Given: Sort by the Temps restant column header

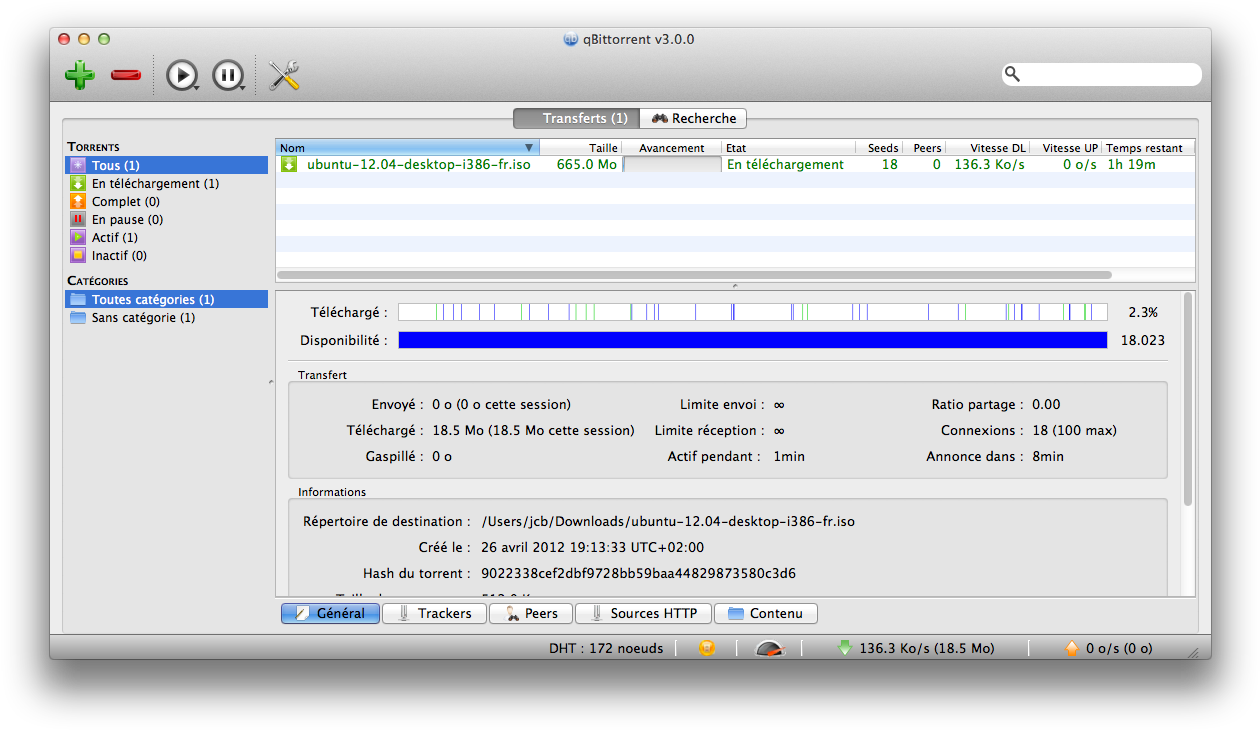Looking at the screenshot, I should [x=1148, y=147].
